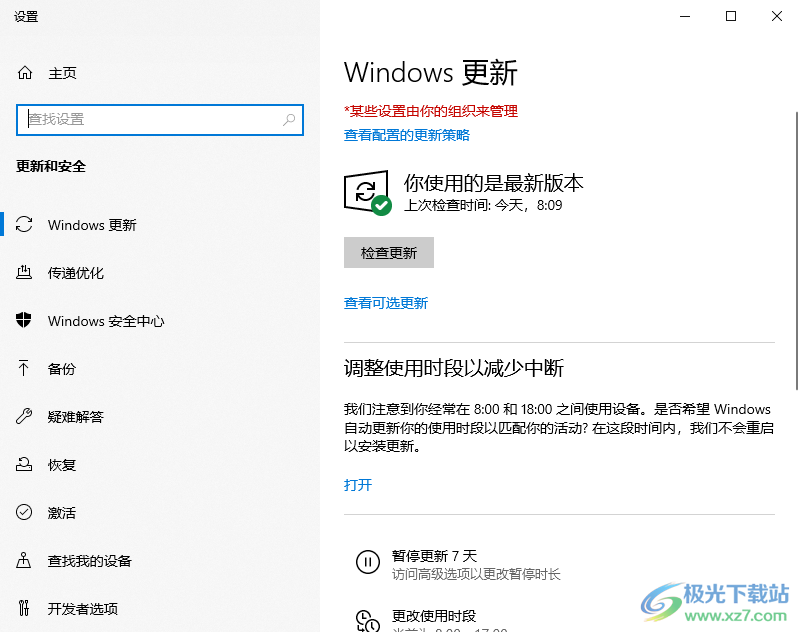Minimize the 设置 window
This screenshot has height=632, width=800.
[685, 16]
